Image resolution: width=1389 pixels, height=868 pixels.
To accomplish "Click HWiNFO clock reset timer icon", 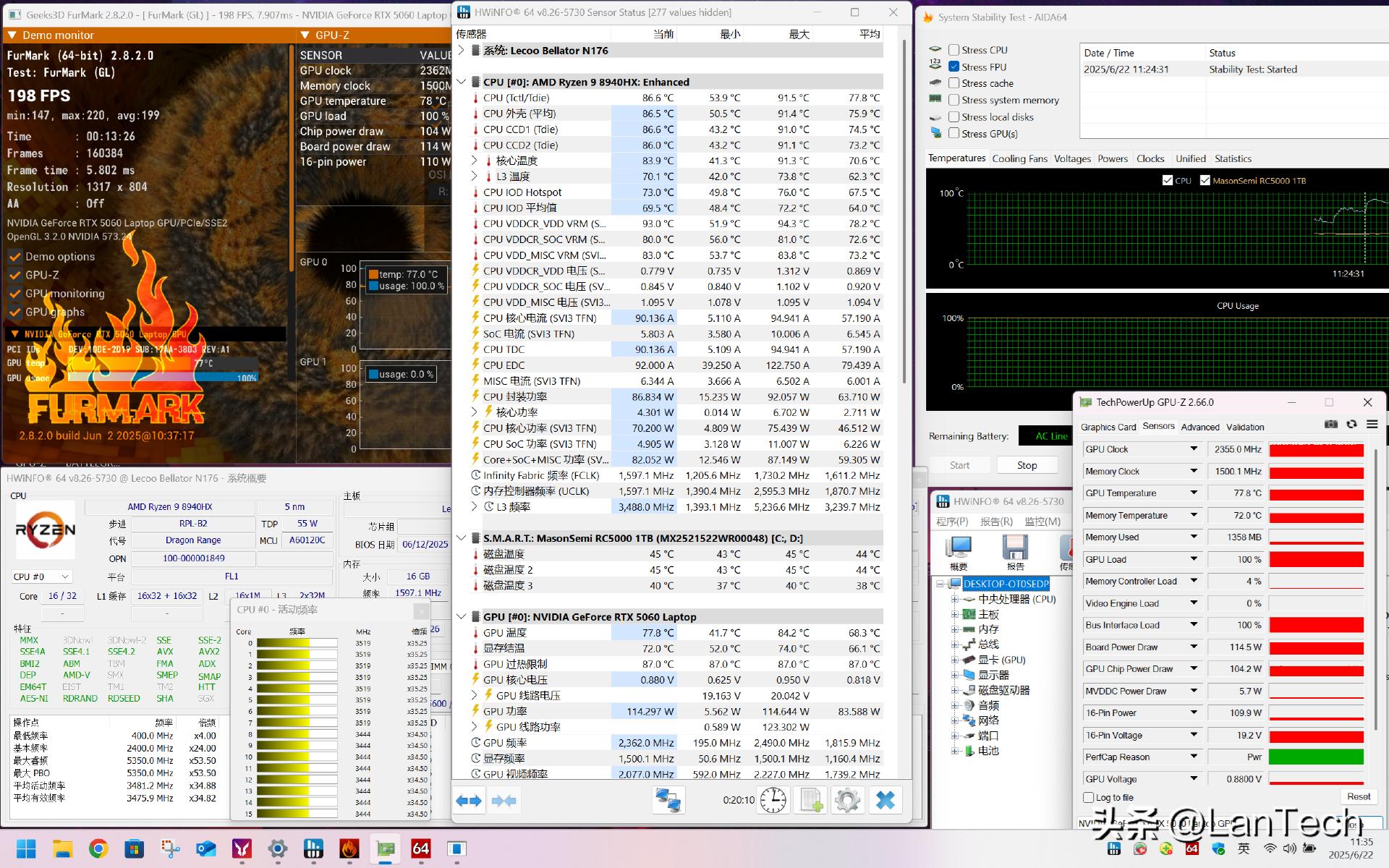I will (x=773, y=800).
